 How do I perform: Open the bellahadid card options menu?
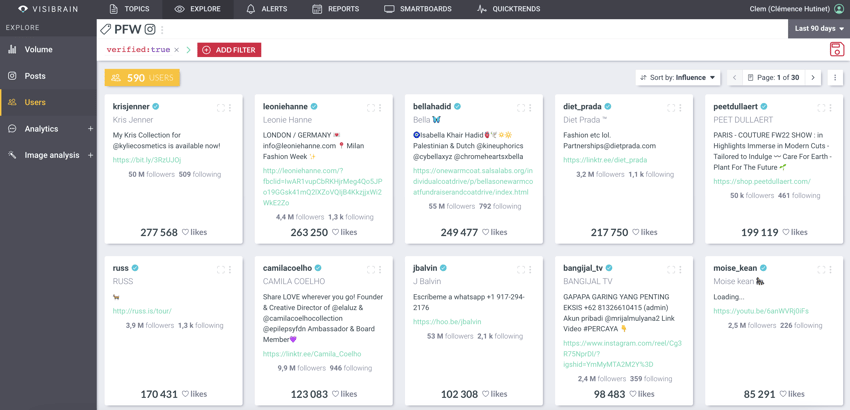click(x=530, y=108)
